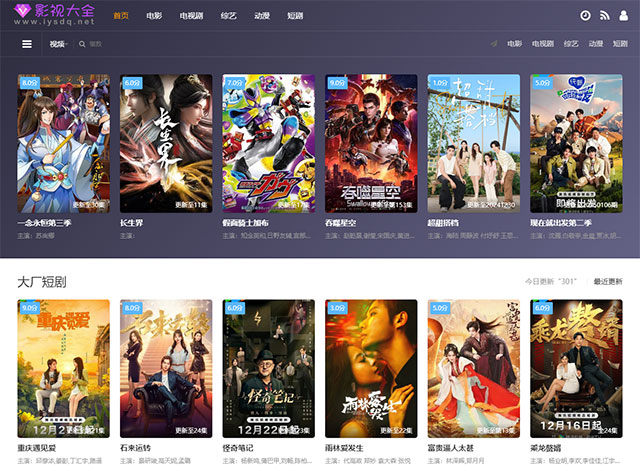Click the announcement speaker icon
Image resolution: width=640 pixels, height=471 pixels.
[x=494, y=44]
